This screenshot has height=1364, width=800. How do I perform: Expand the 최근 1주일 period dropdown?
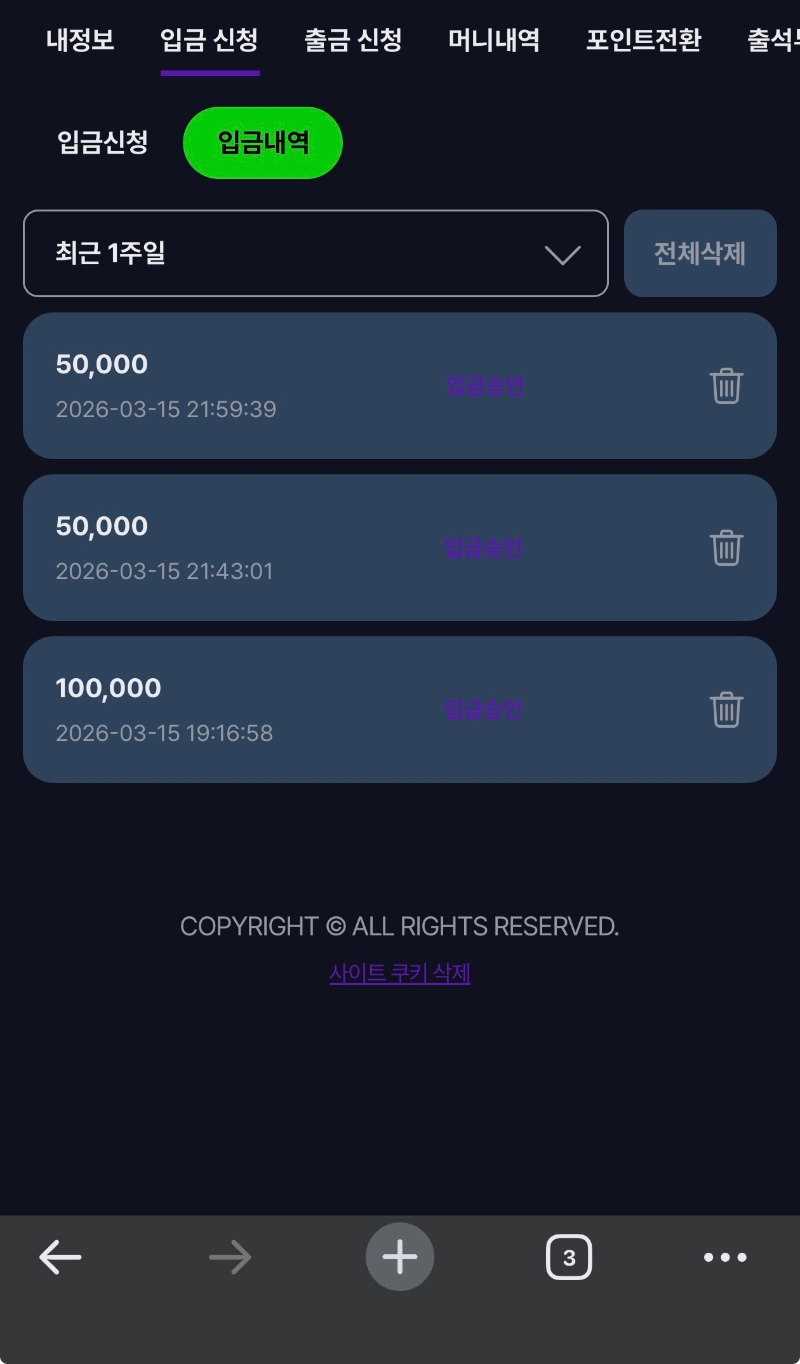pyautogui.click(x=315, y=253)
